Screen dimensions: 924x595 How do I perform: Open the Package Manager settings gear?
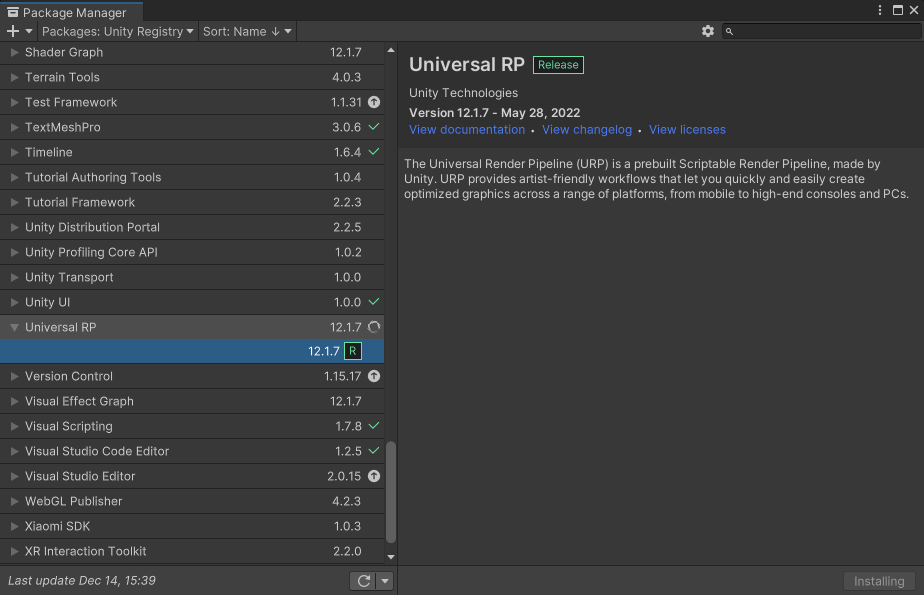[708, 31]
